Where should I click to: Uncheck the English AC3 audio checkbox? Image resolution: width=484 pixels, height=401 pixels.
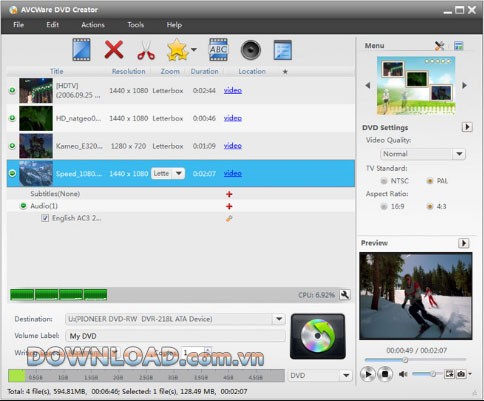point(45,218)
